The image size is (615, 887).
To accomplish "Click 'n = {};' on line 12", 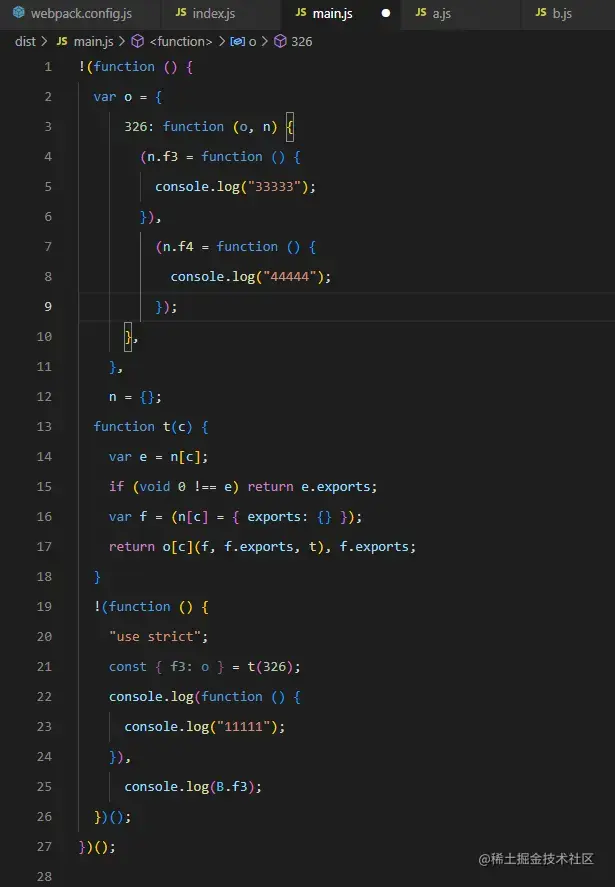I will pos(135,397).
